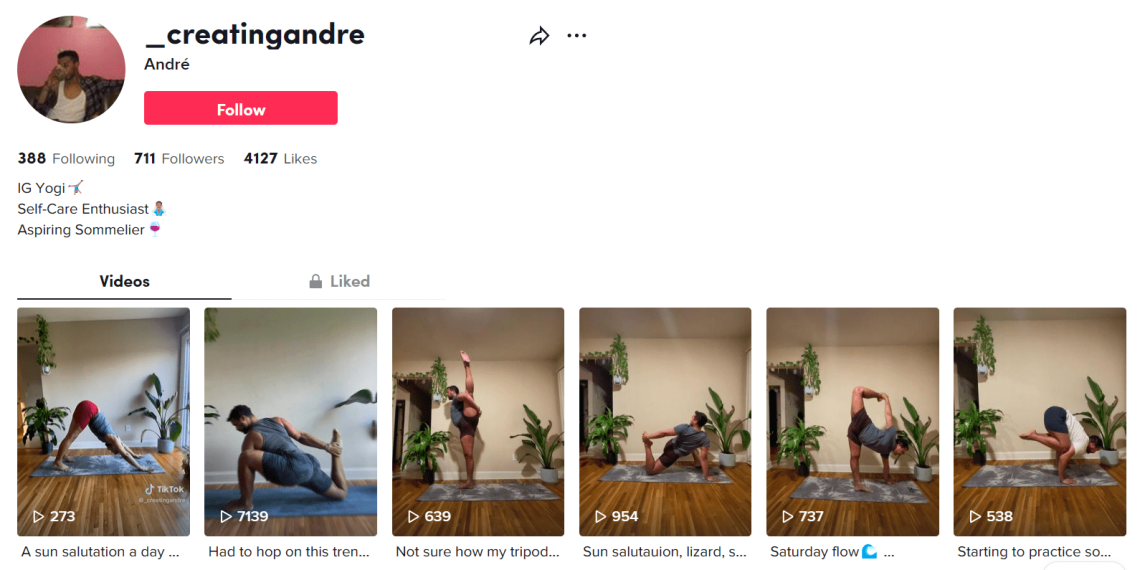Open "Not sure how my tripod" video thumbnail
Screen dimensions: 1140x570
pyautogui.click(x=478, y=422)
